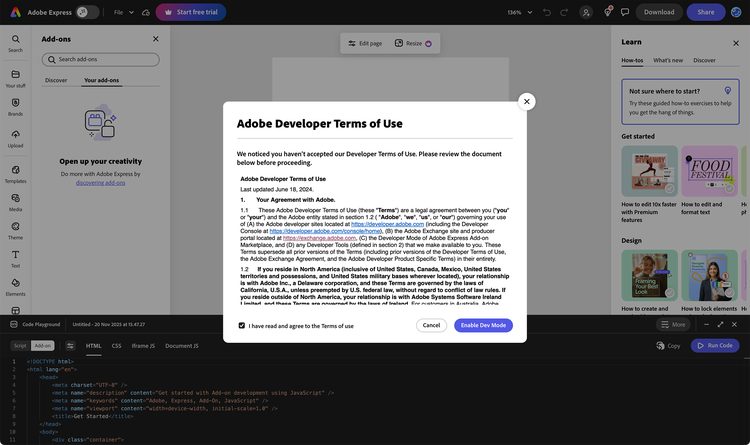This screenshot has height=445, width=750.
Task: Open the More options in Code Playground
Action: pos(673,325)
